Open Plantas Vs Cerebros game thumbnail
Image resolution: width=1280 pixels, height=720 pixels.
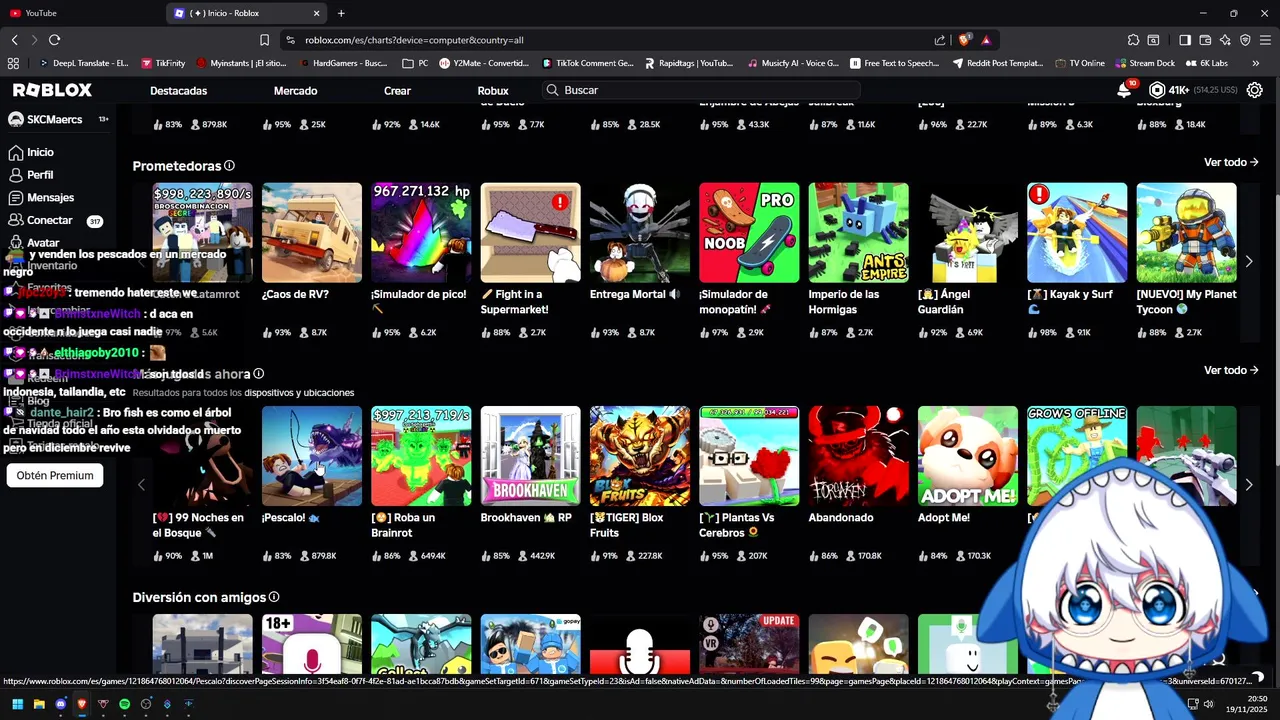(x=749, y=456)
